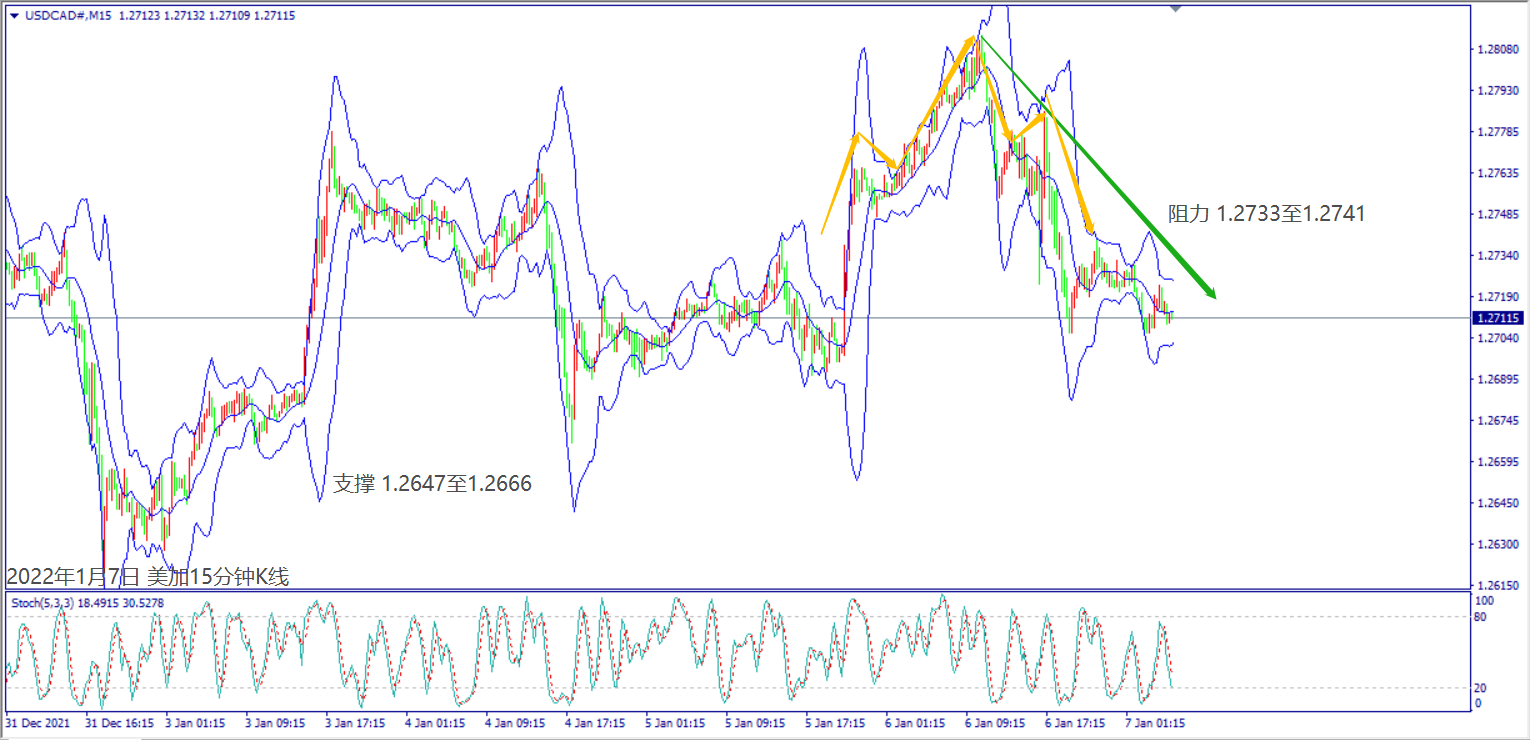Click the 1.27340 price axis label
The height and width of the screenshot is (740, 1530).
[x=1499, y=257]
